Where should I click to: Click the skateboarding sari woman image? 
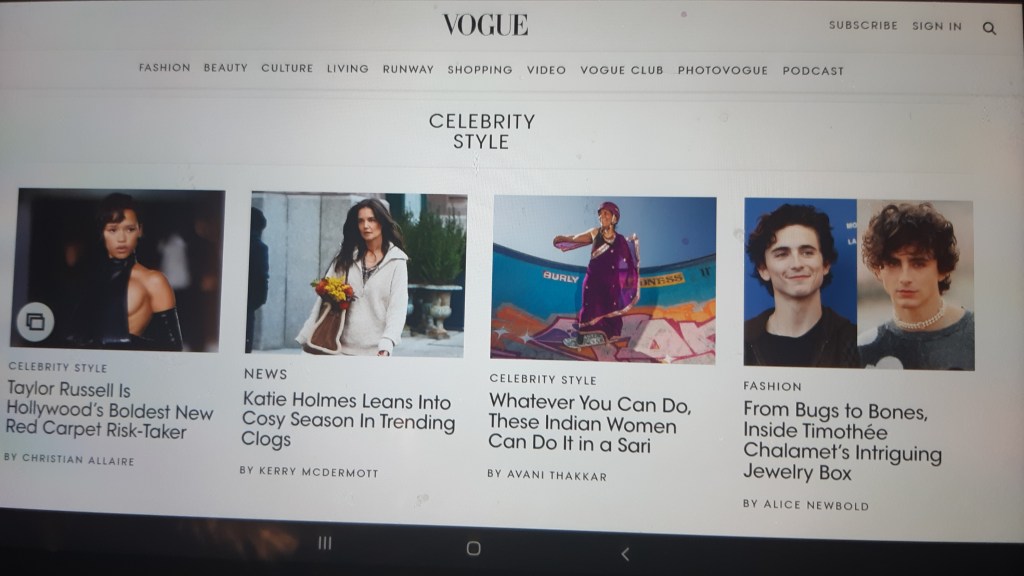click(603, 279)
